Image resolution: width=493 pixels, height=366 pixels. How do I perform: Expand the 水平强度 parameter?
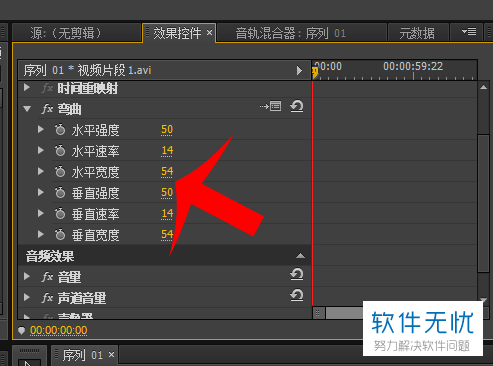[x=41, y=129]
